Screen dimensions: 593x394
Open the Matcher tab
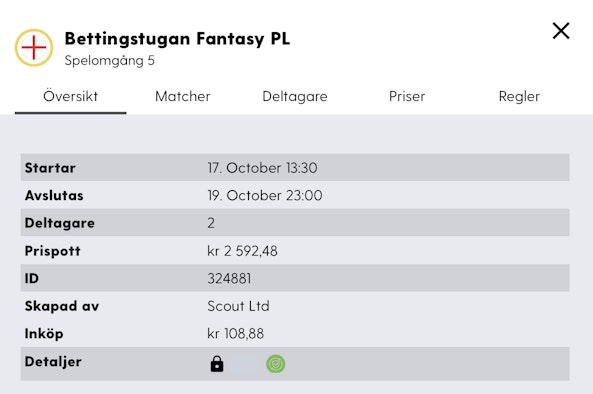(183, 96)
